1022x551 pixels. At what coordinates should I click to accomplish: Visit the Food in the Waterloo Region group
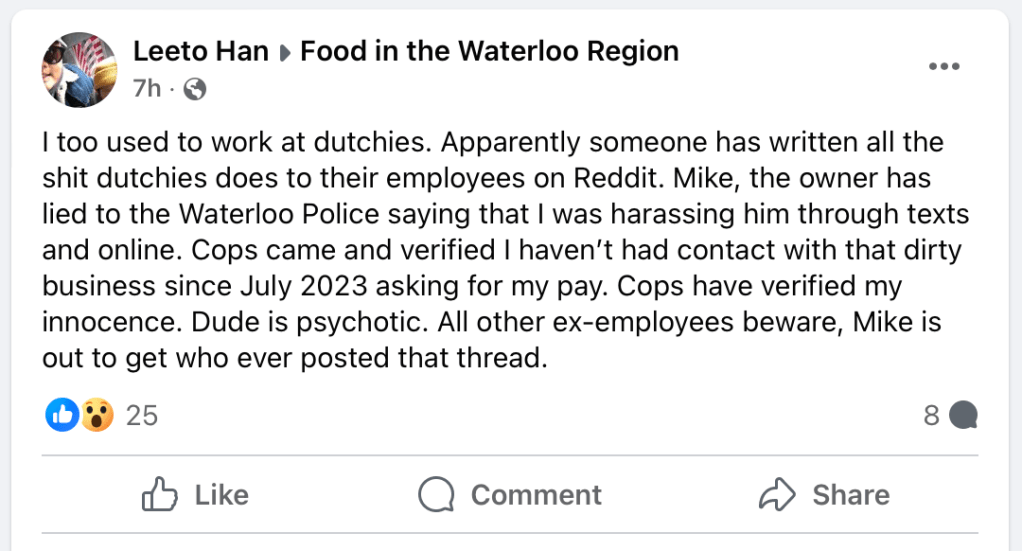pos(489,51)
